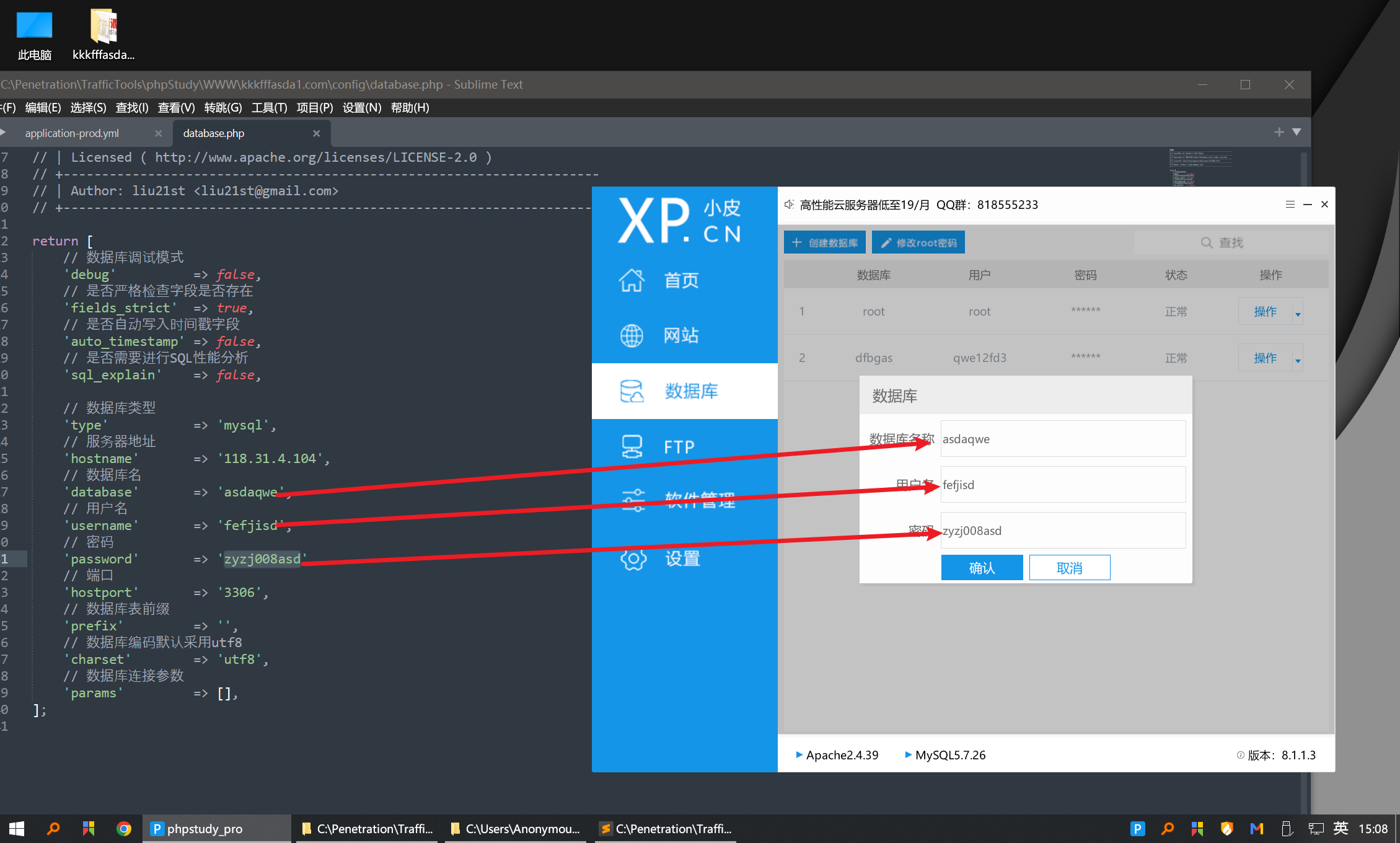Screen dimensions: 1400x843
Task: Open the 编辑(E) menu in Sublime Text
Action: (x=43, y=108)
